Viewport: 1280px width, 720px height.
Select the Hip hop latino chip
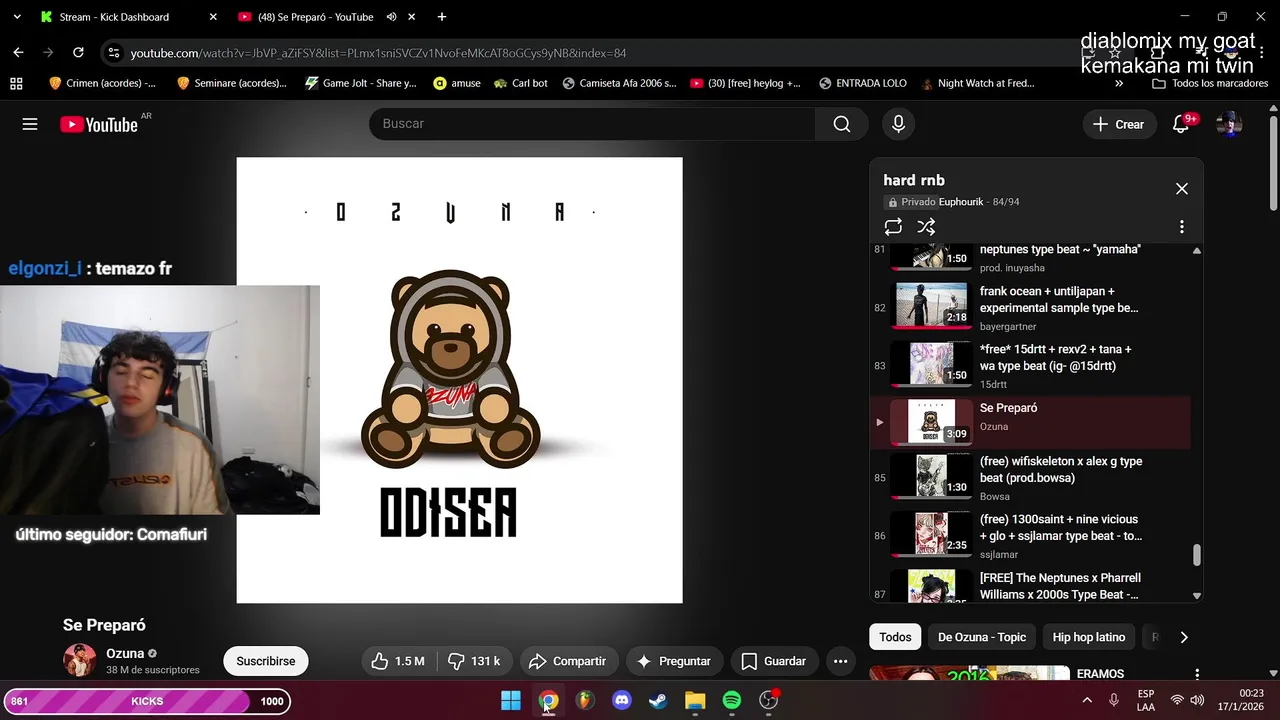[1088, 637]
